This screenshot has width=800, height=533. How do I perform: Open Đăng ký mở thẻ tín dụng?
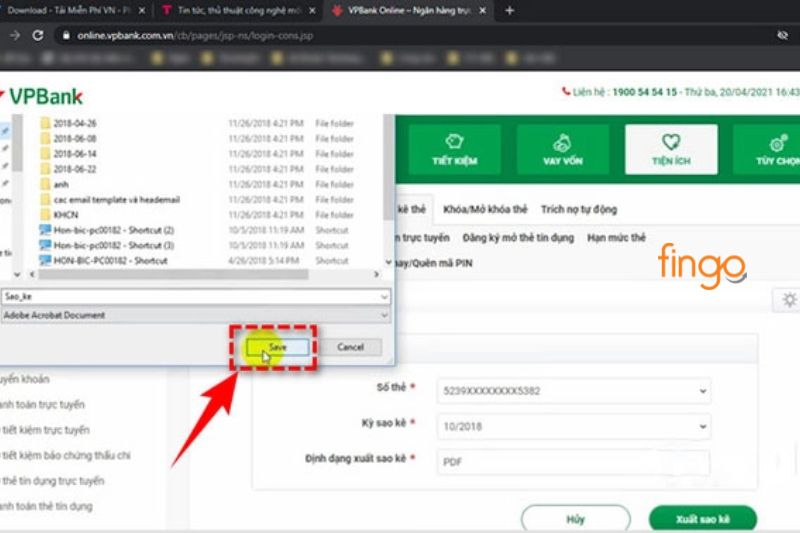(518, 238)
